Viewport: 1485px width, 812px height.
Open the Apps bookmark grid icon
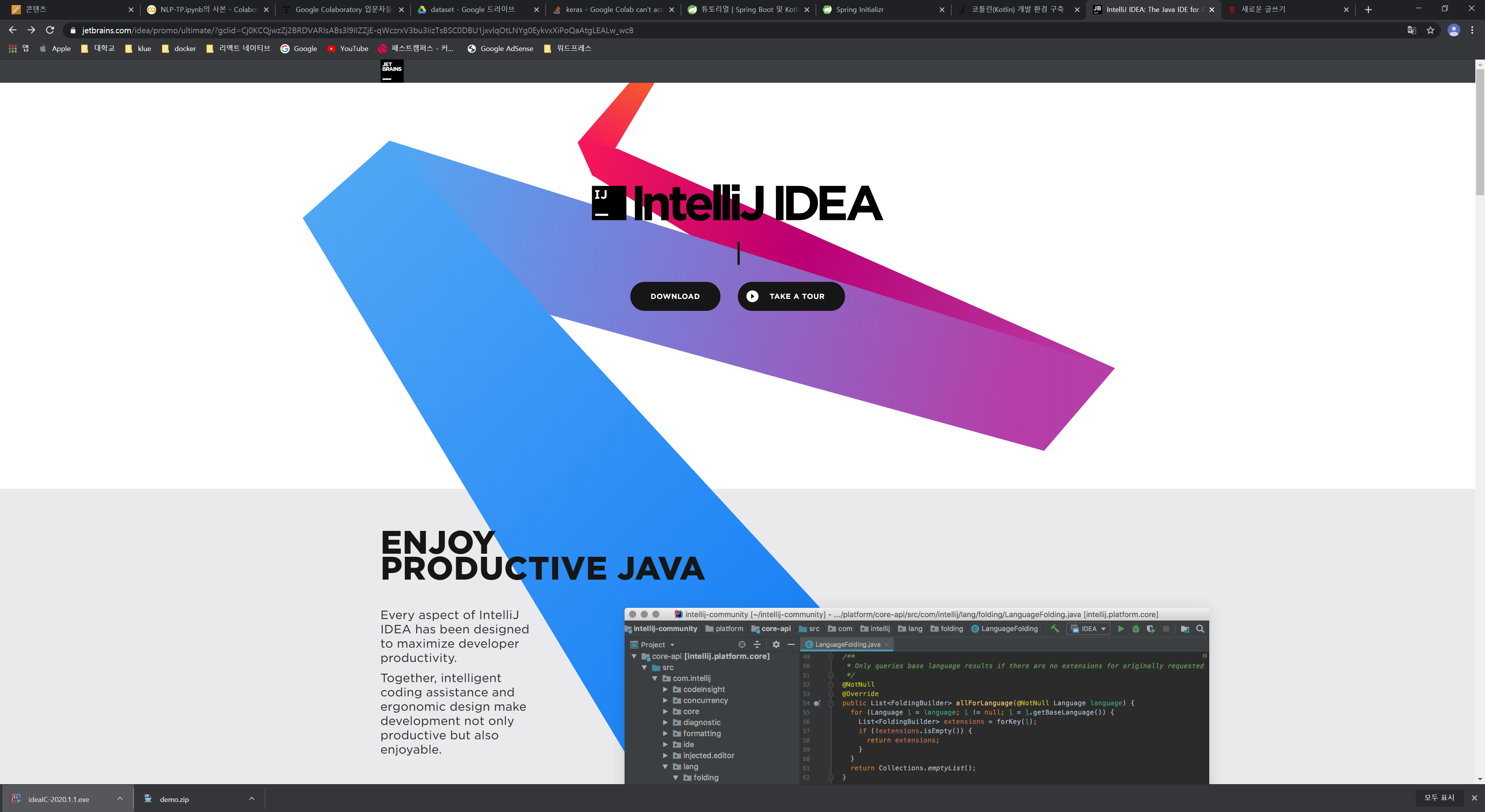coord(13,48)
